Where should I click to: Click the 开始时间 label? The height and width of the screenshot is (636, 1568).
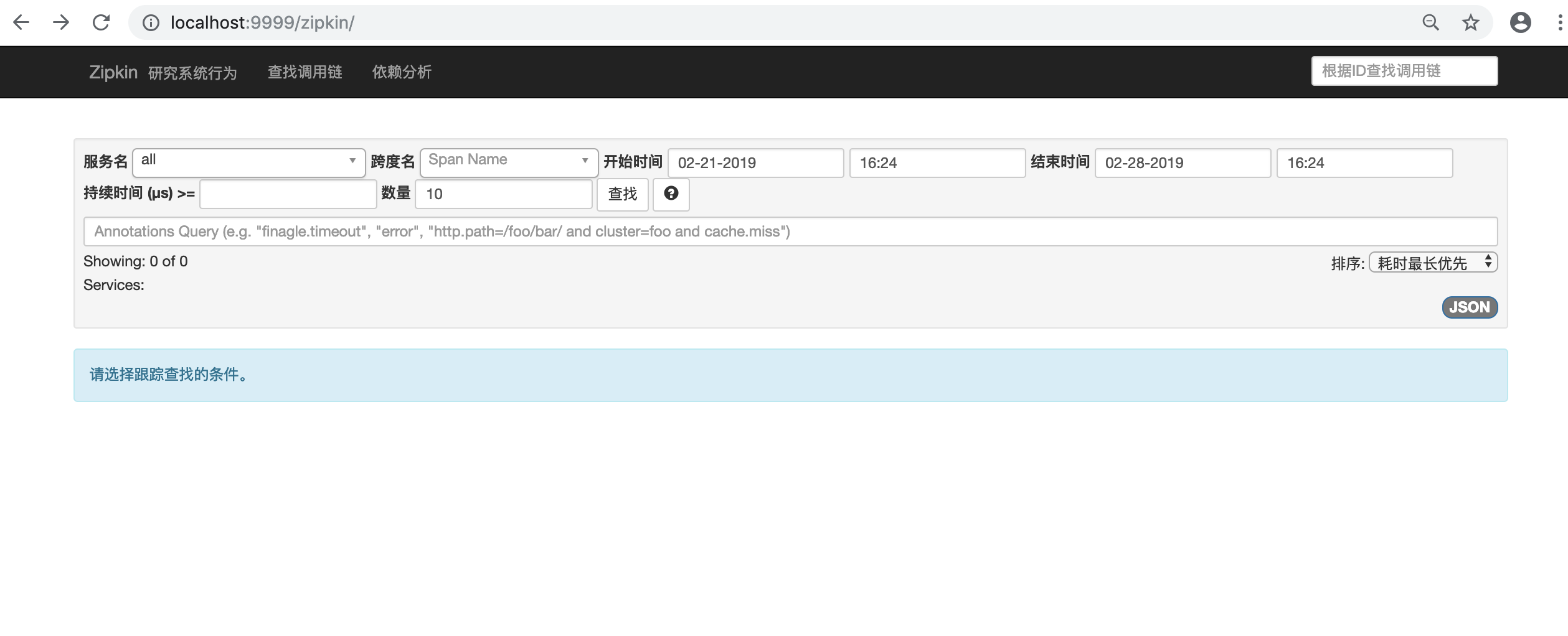pyautogui.click(x=633, y=162)
